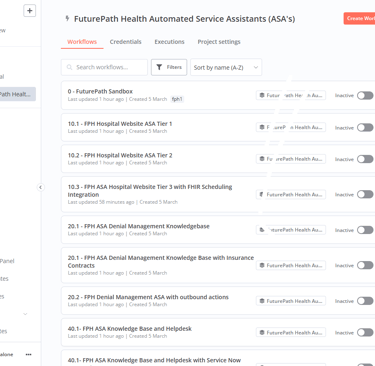Image resolution: width=375 pixels, height=366 pixels.
Task: Click the page title FuturePath Health Automated Service Assistants
Action: coord(184,19)
